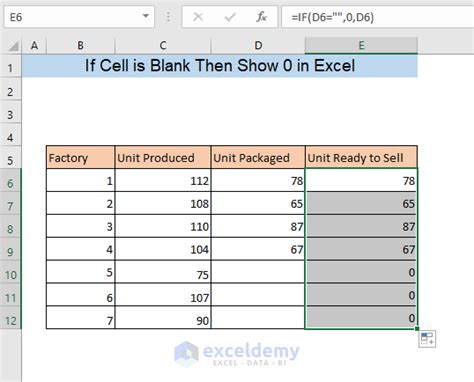Select cell with Unit Produced value 104
Screen dimensions: 474x382
coord(163,249)
